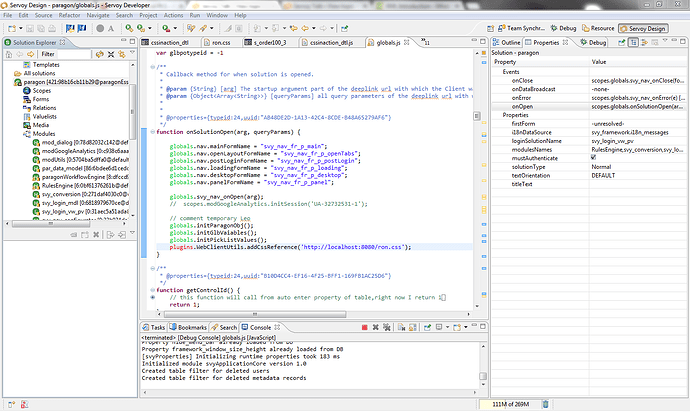Click the Servoy Design perspective button
Viewport: 690px width, 412px height.
643,28
